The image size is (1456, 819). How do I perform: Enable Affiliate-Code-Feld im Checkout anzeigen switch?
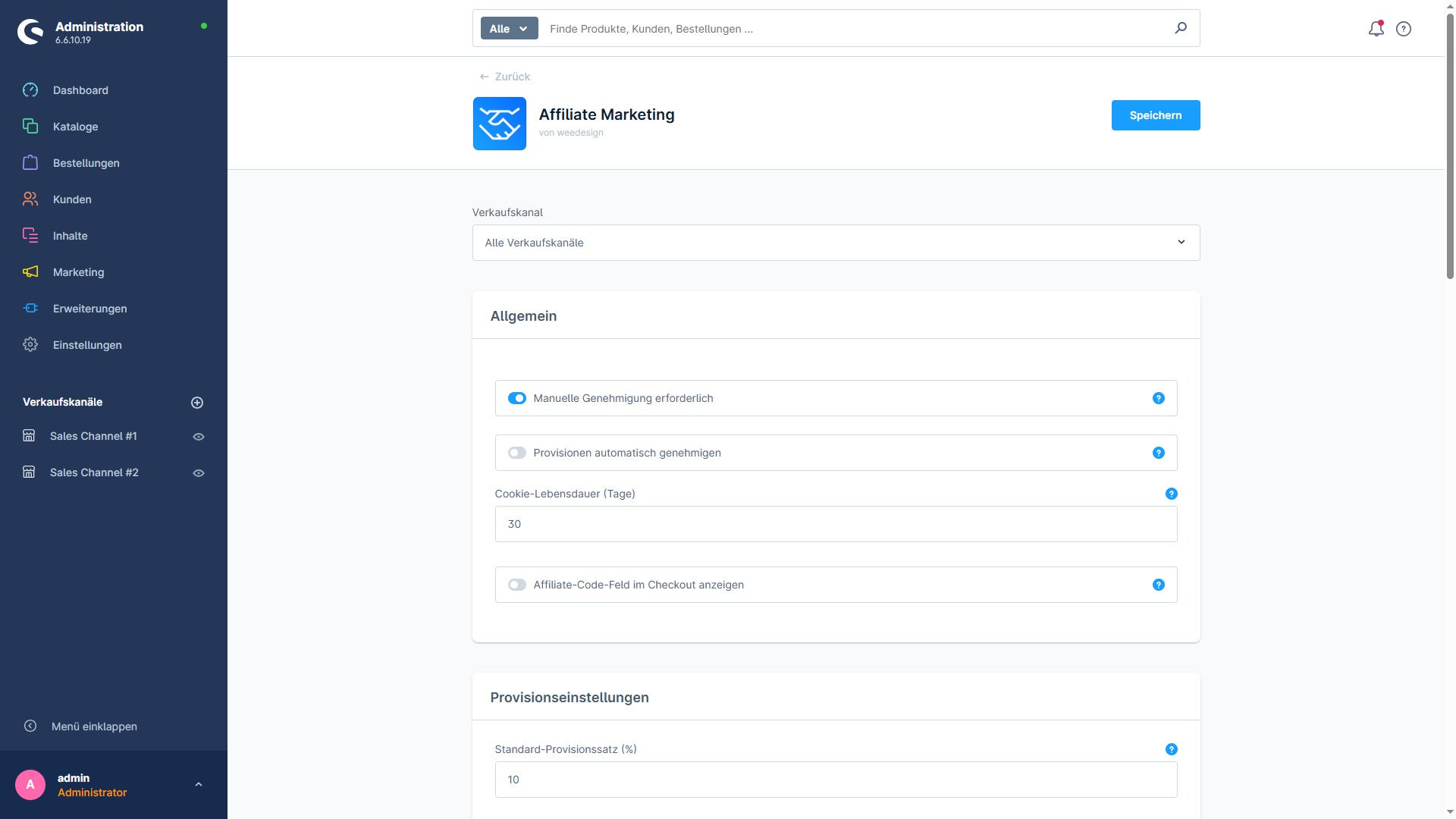[517, 585]
